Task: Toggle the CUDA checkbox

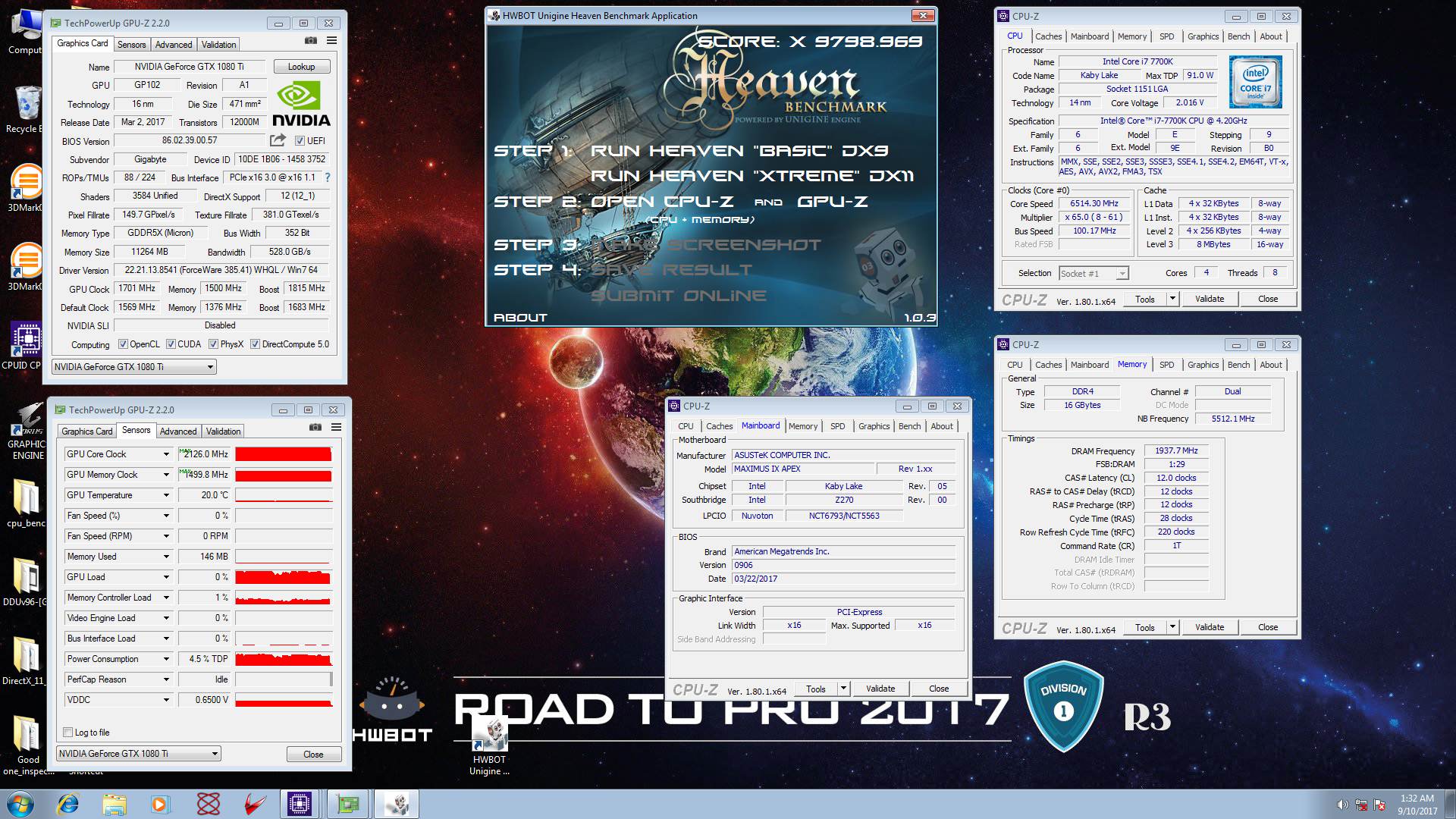Action: (171, 344)
